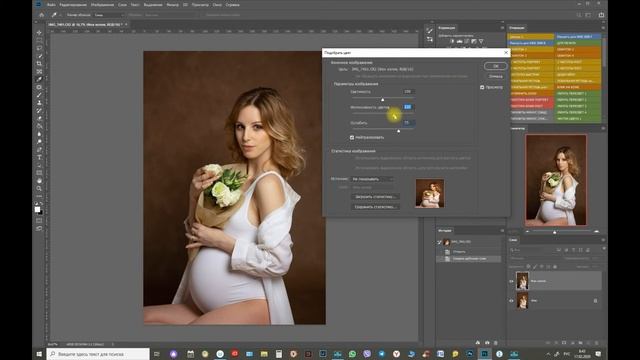Screen dimensions: 640x360
Task: Click the foreground color swatch
Action: 38,209
